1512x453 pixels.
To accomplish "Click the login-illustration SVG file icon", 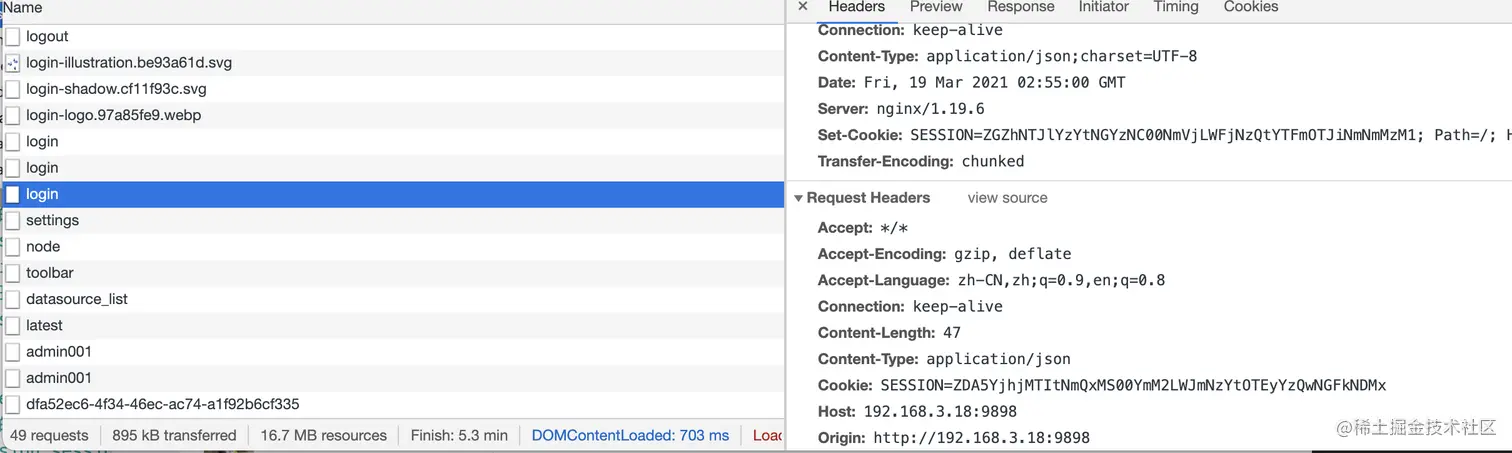I will pos(13,63).
